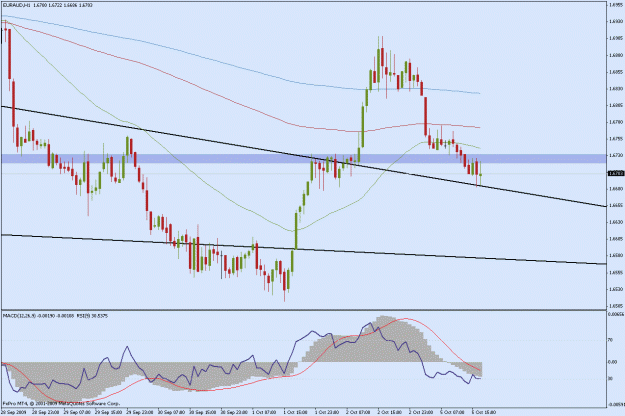Click the '29 Sep 15:00' time axis label
The height and width of the screenshot is (416, 625).
pyautogui.click(x=109, y=412)
